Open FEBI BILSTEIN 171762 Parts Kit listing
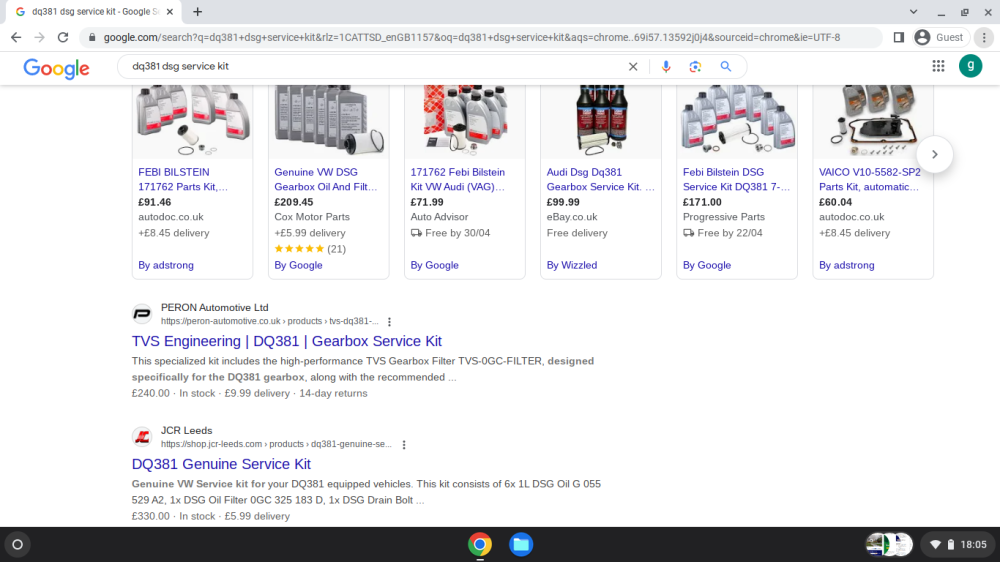This screenshot has height=562, width=1000. pos(183,179)
